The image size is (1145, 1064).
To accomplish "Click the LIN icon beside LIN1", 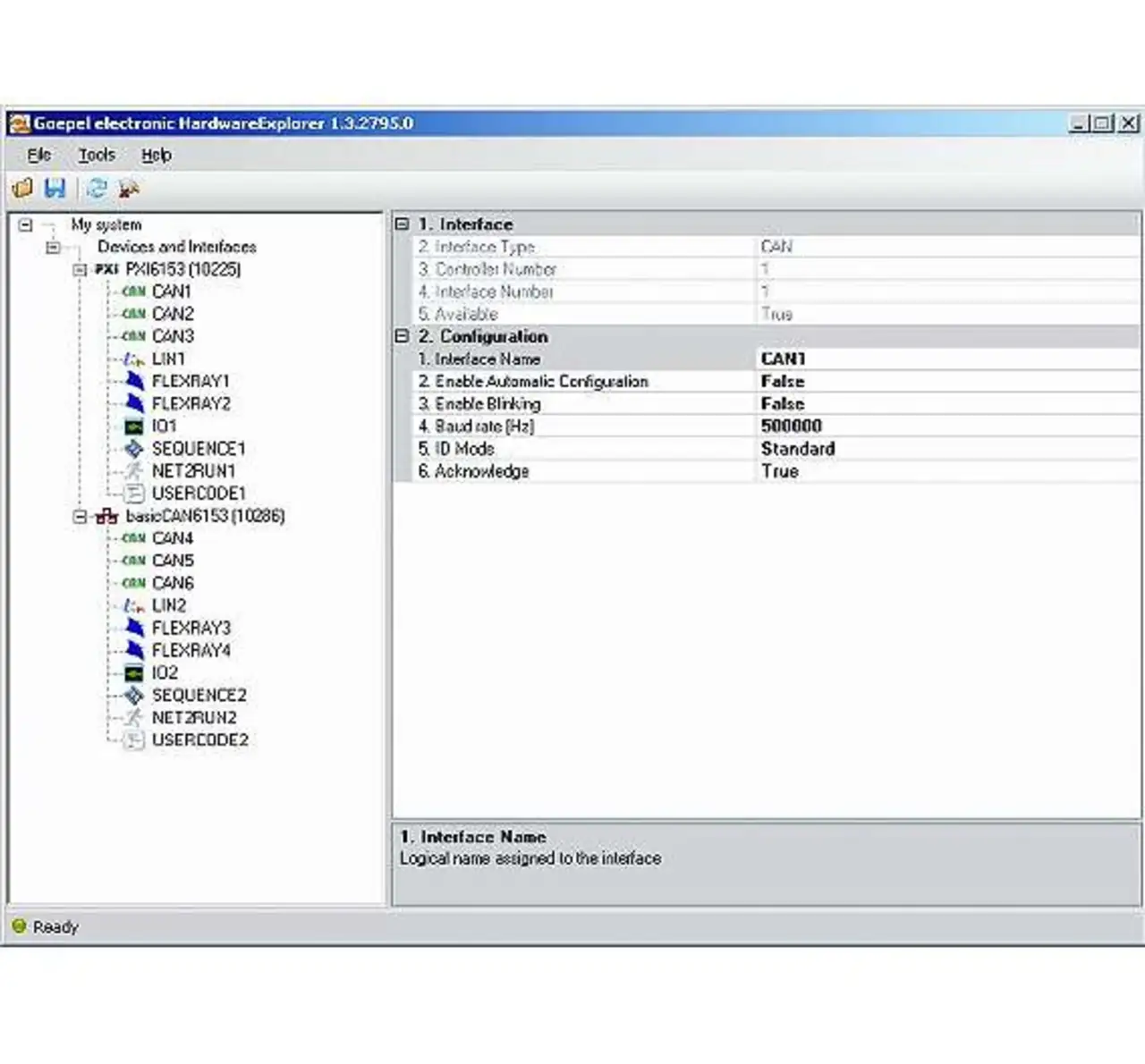I will [134, 359].
